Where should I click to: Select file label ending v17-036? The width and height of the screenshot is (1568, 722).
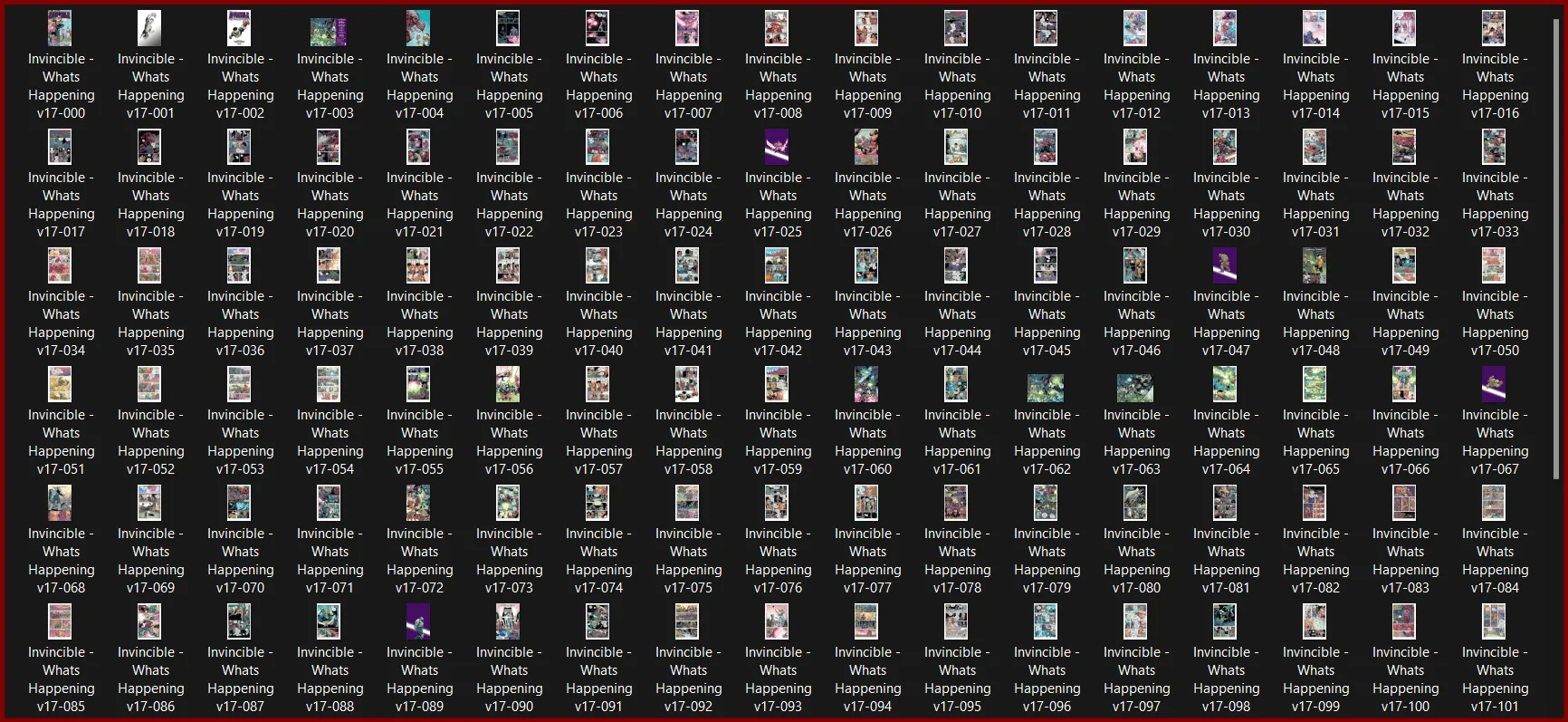coord(241,323)
